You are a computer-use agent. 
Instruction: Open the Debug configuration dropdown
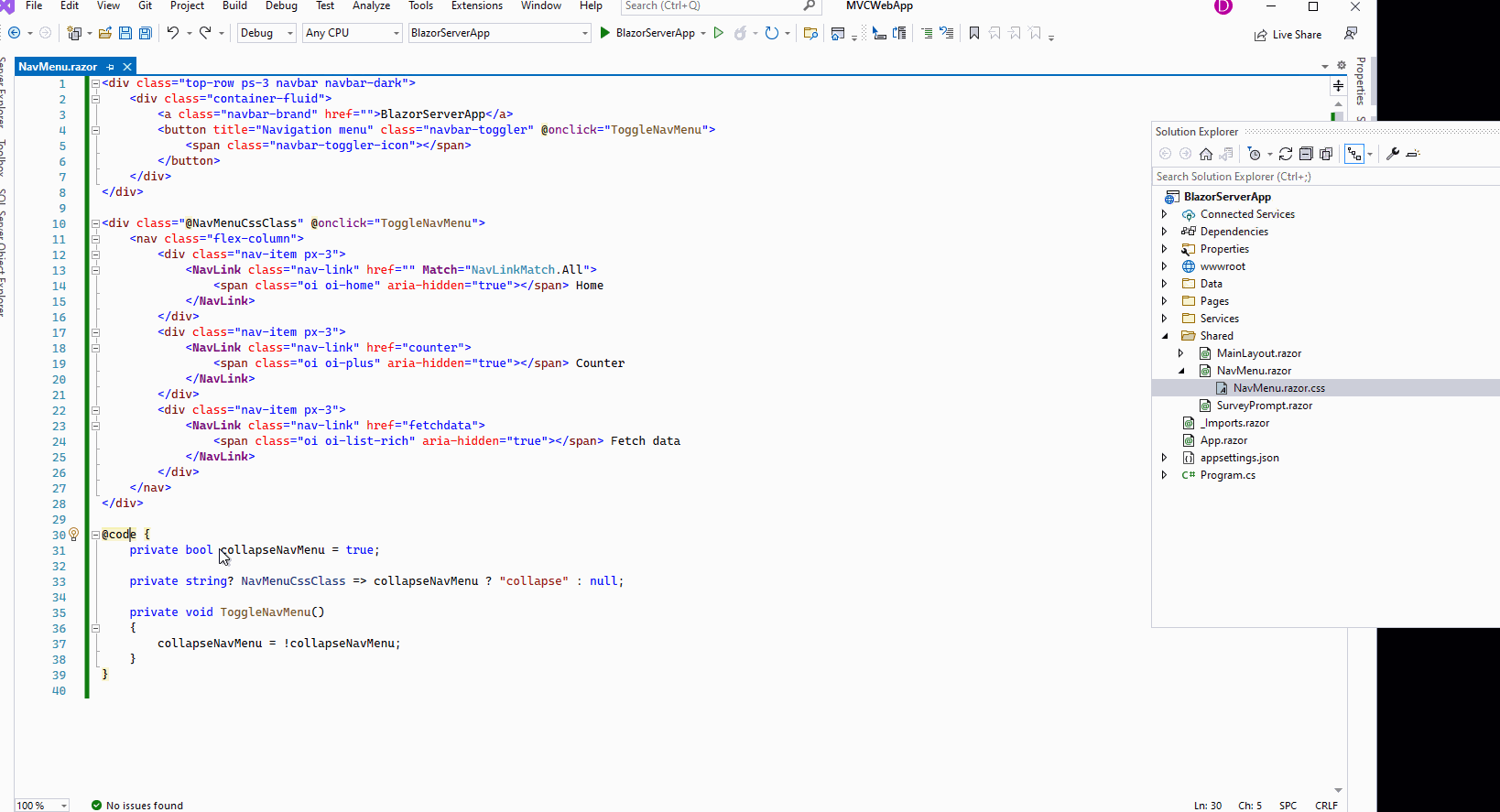266,33
